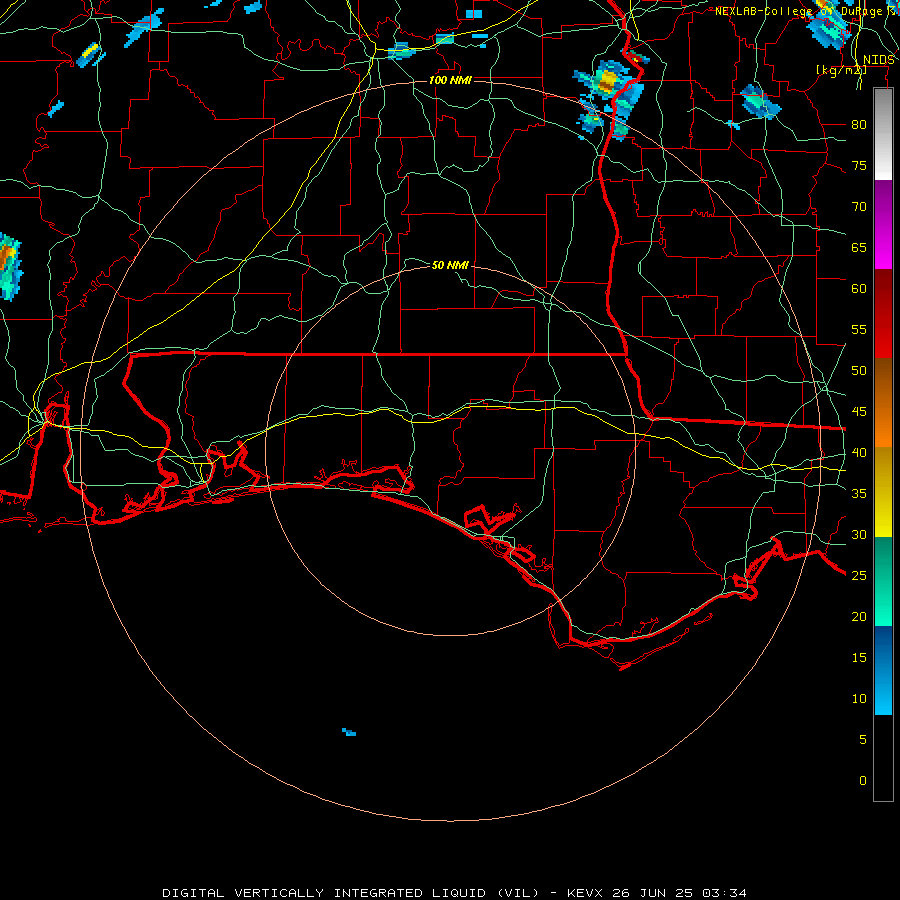
Task: Click the "65" scale value
Action: 859,248
